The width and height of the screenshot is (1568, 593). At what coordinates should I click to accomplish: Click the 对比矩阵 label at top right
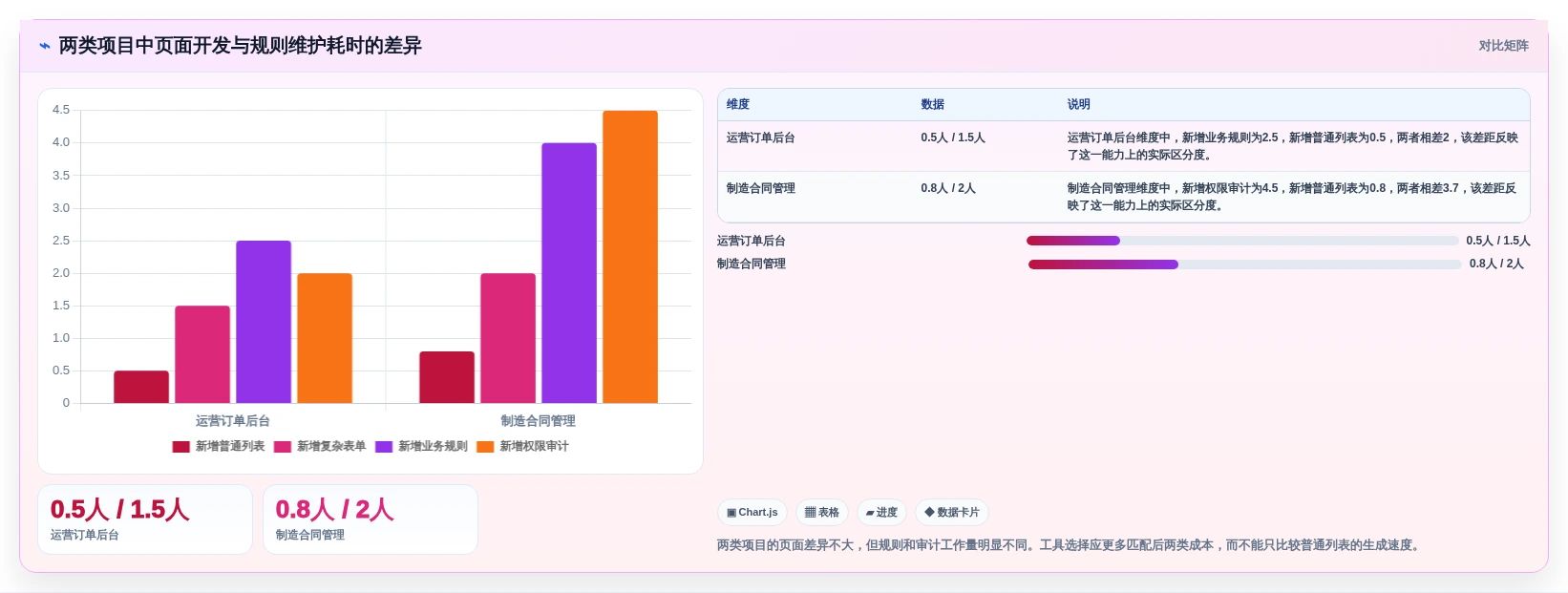coord(1503,46)
